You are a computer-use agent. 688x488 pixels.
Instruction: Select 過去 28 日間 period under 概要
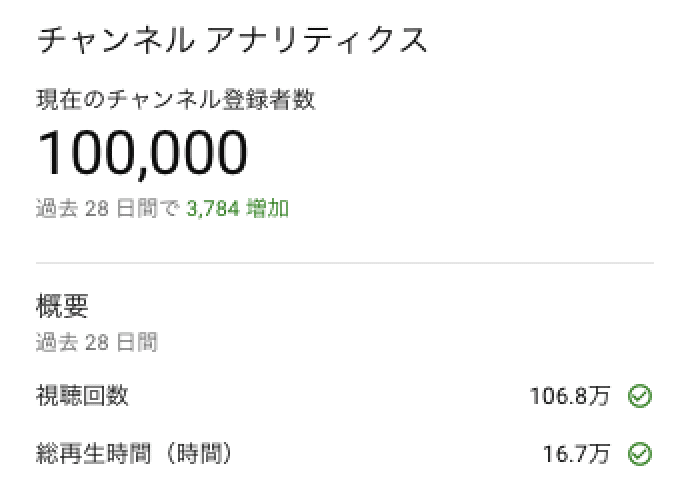pyautogui.click(x=97, y=342)
